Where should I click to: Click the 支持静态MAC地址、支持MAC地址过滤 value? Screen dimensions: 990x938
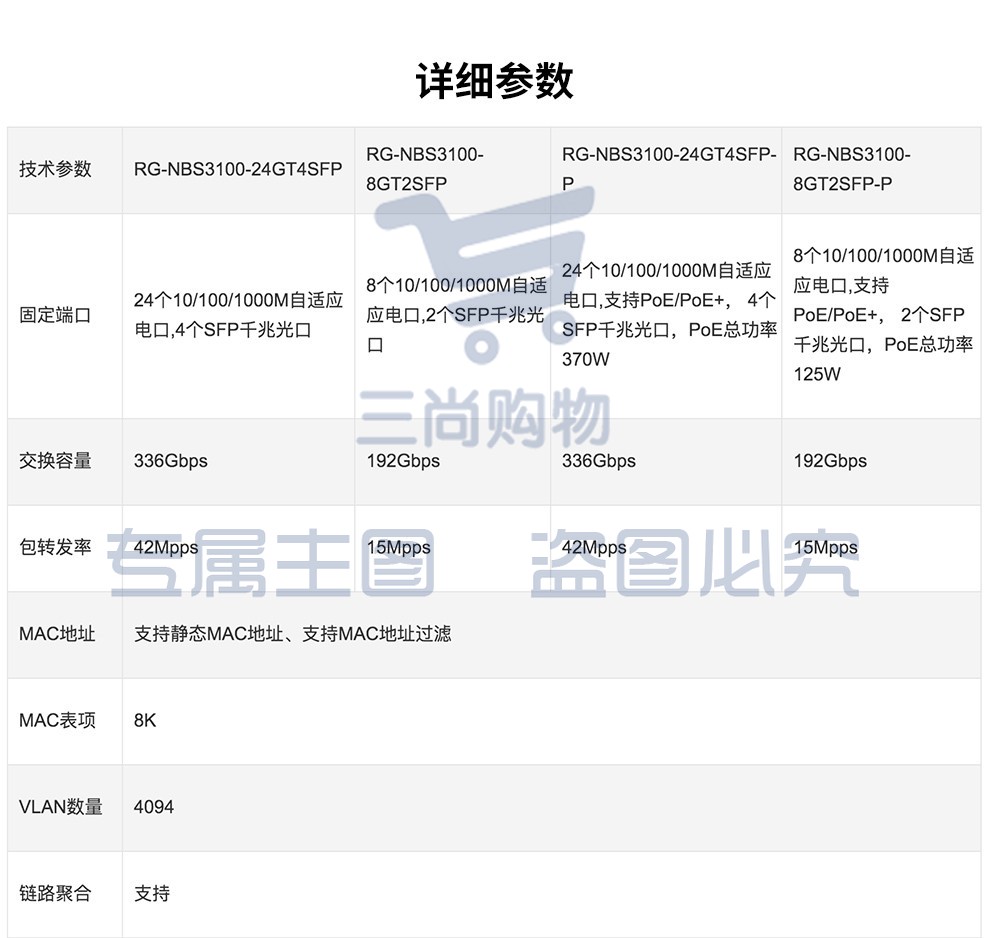coord(292,634)
